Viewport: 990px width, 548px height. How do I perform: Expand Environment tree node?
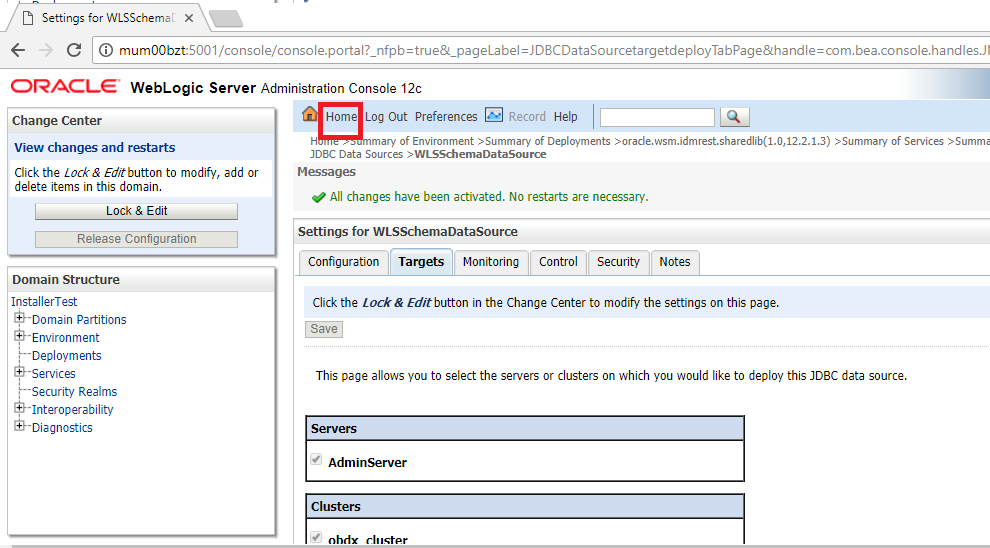coord(20,335)
